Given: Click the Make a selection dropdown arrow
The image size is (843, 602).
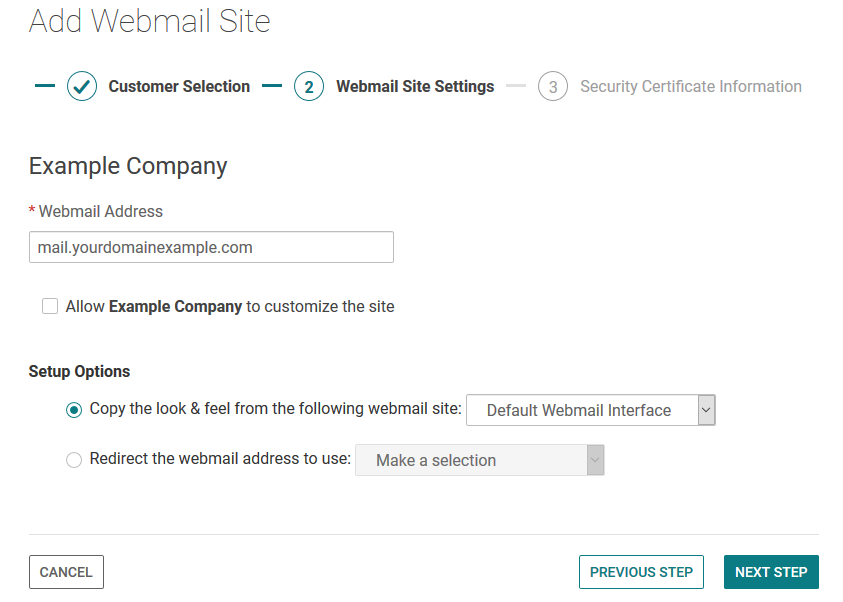Looking at the screenshot, I should tap(595, 460).
